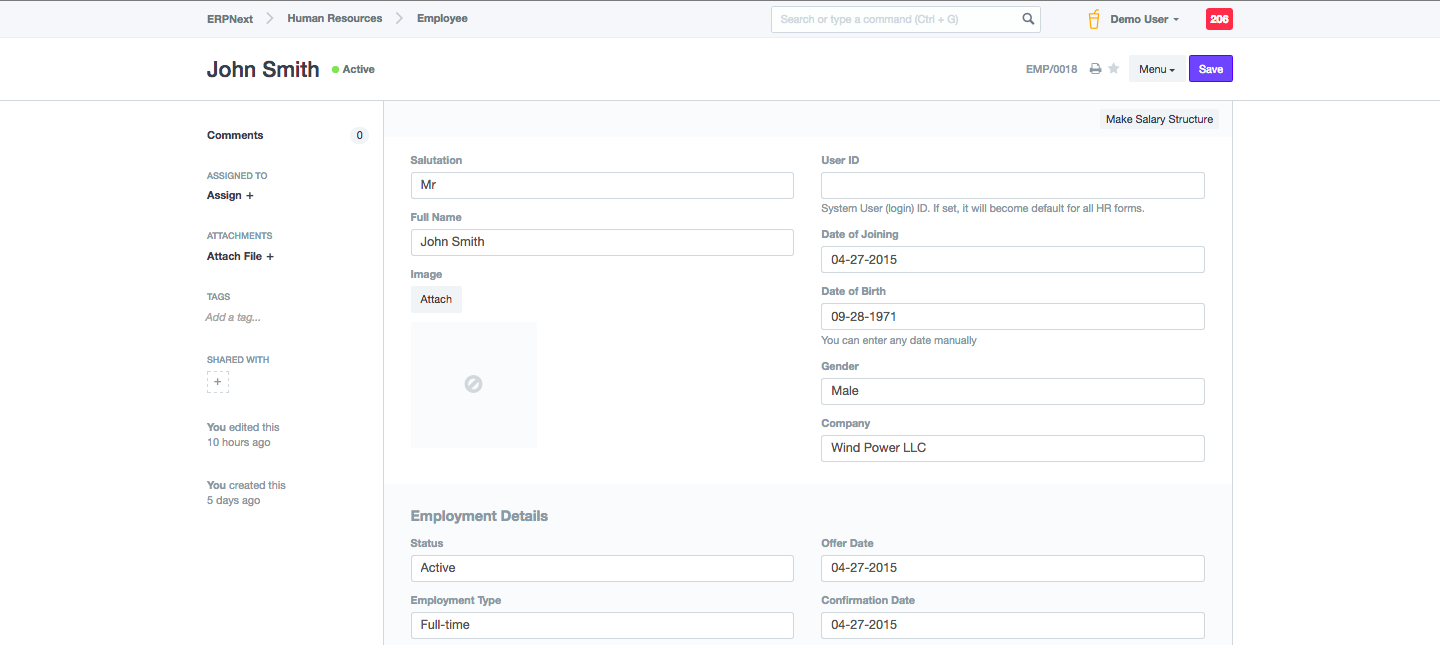Navigate to ERPNext home breadcrumb

pyautogui.click(x=229, y=18)
